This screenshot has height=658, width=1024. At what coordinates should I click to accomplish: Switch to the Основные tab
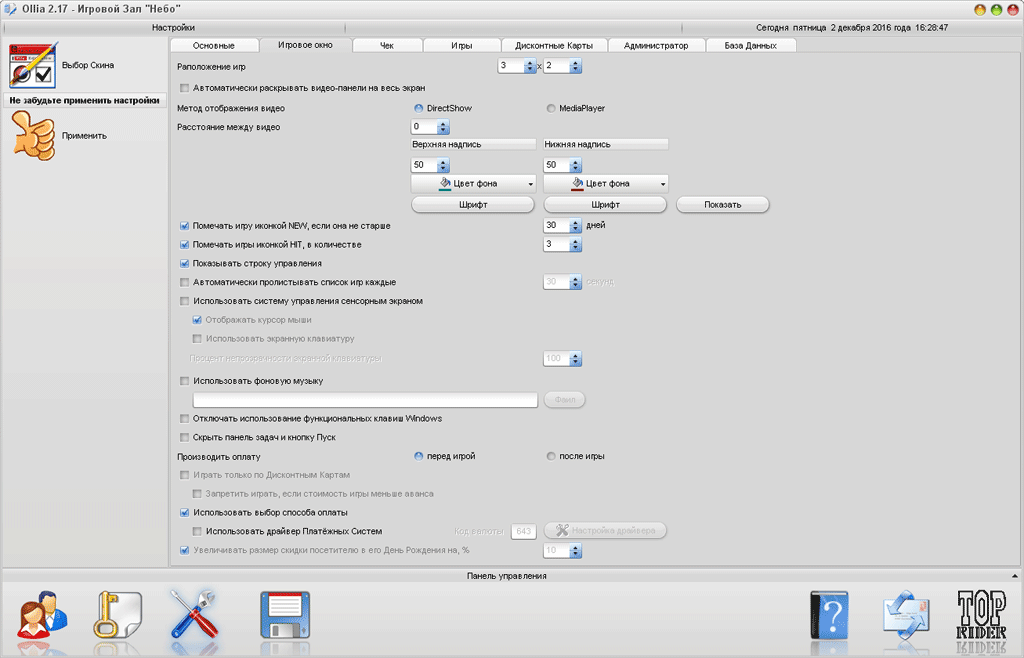[x=214, y=46]
